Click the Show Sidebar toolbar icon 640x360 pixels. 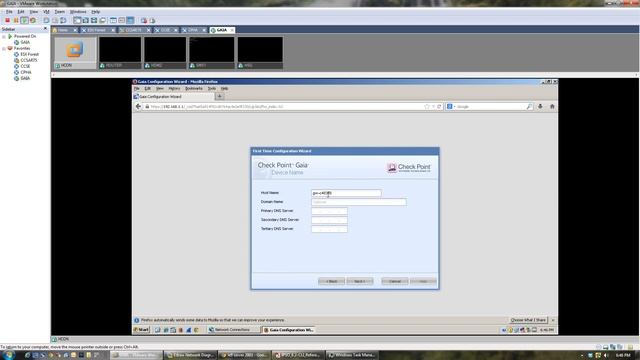(x=77, y=20)
